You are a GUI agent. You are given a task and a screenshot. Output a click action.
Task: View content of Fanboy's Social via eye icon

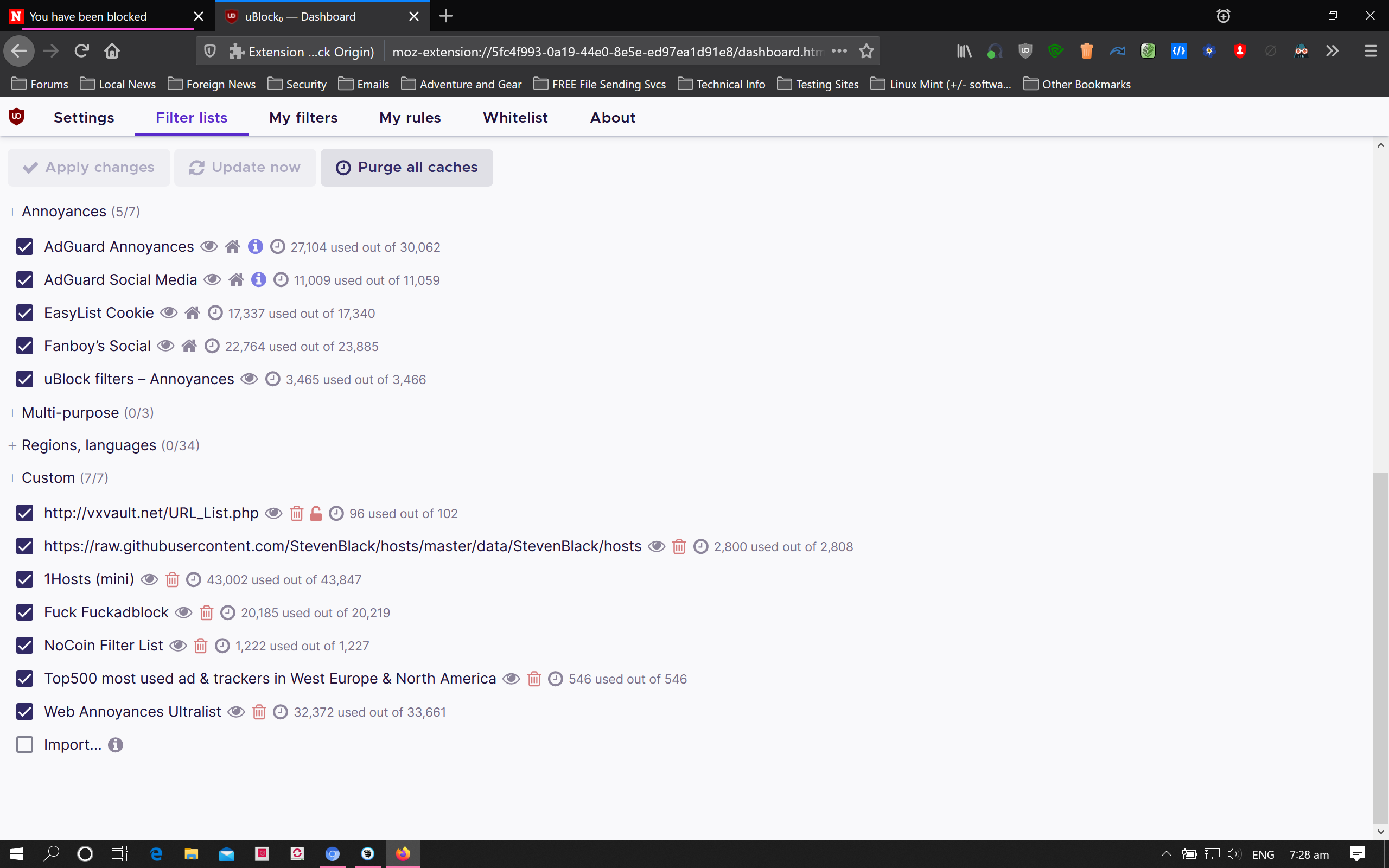coord(166,346)
